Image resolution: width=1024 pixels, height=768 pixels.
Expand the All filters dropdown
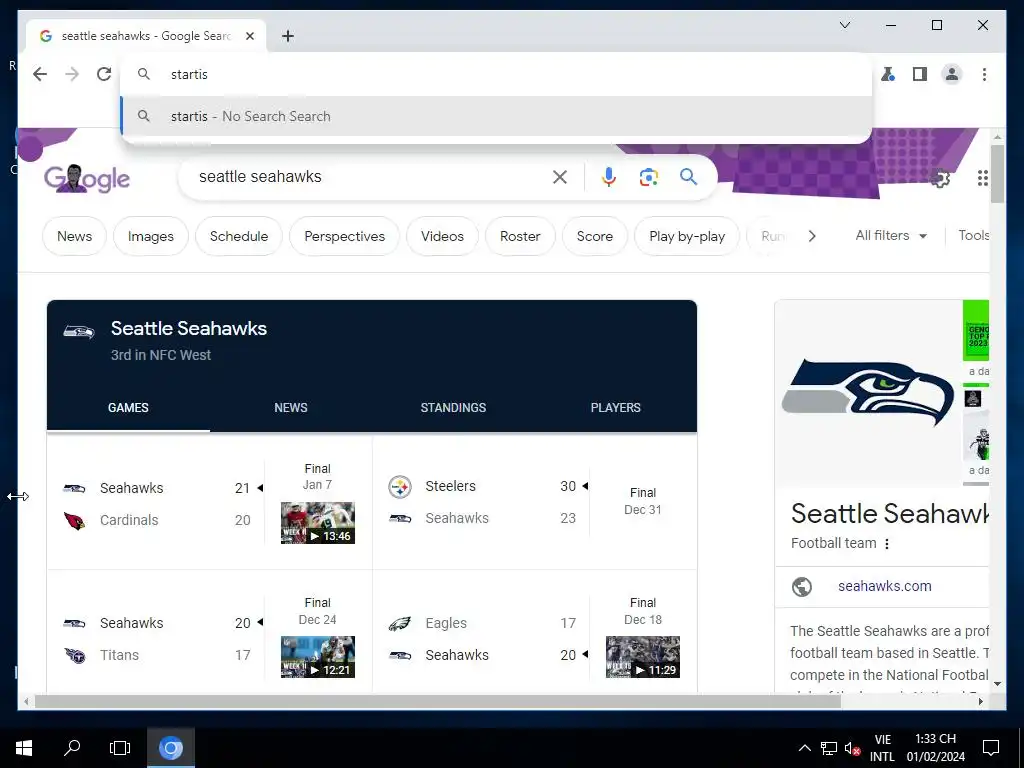click(x=891, y=236)
